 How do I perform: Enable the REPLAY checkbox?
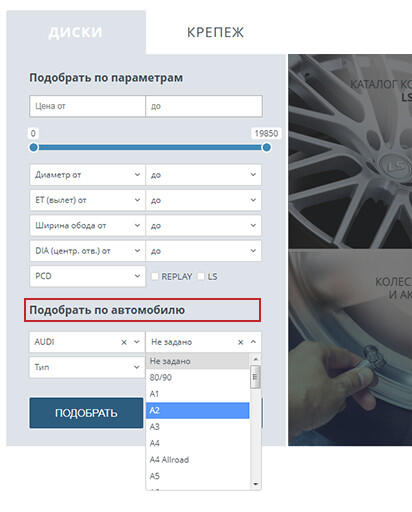[155, 276]
